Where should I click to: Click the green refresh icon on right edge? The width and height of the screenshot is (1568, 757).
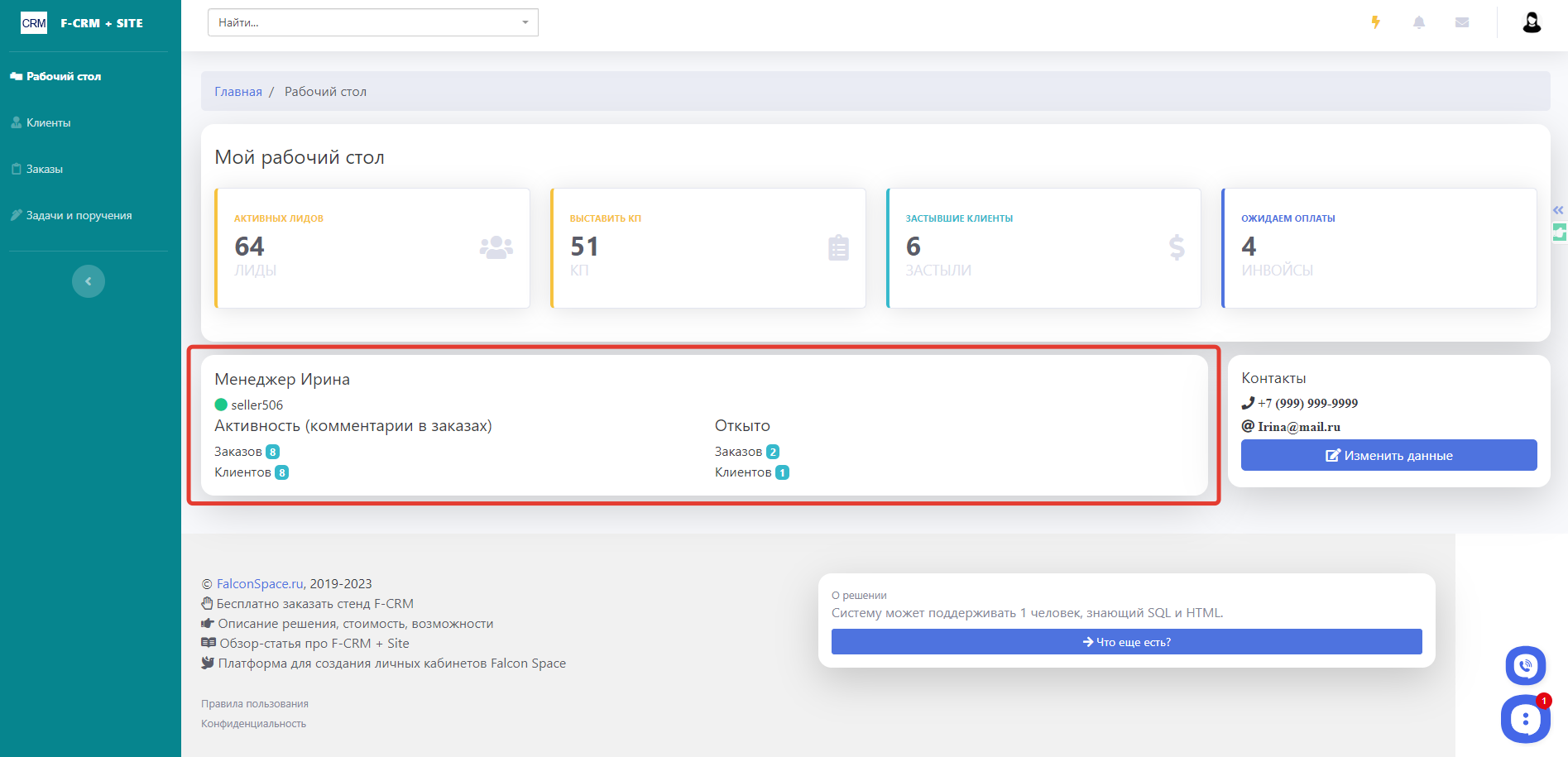1560,232
